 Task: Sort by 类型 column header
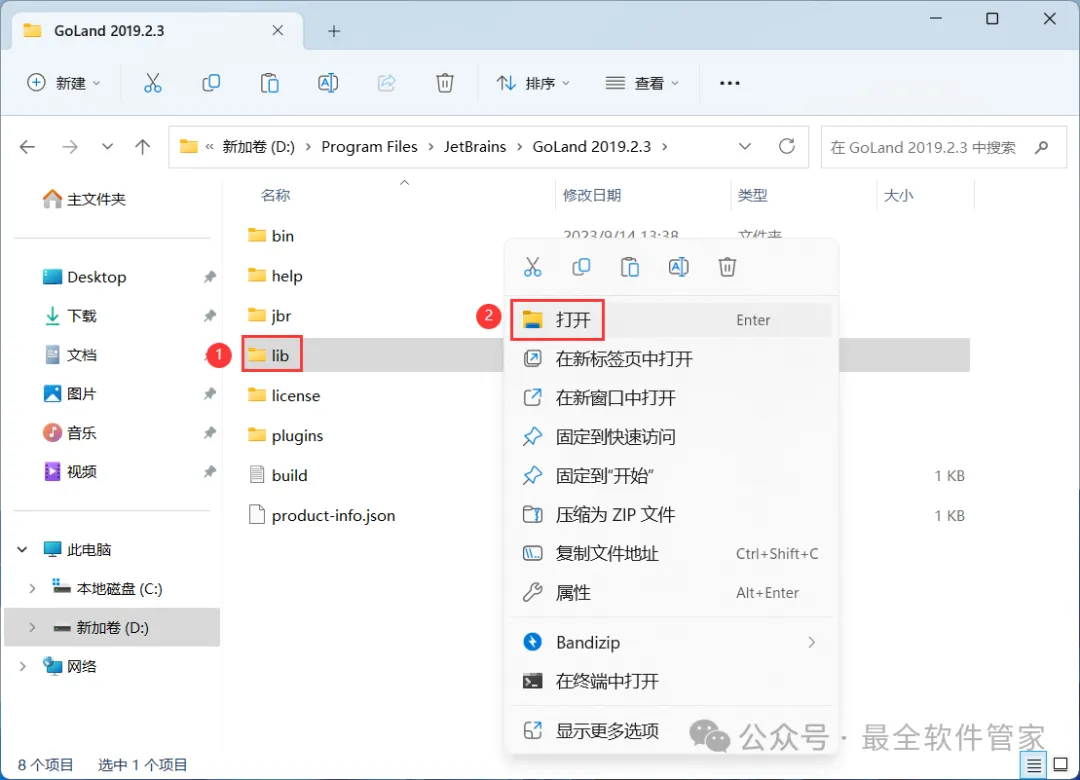point(752,196)
